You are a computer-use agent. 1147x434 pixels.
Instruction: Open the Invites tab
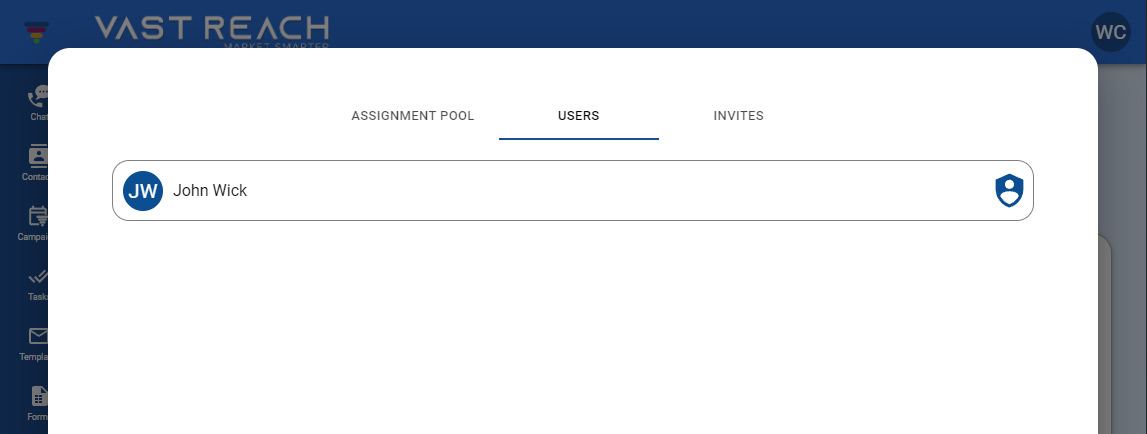point(739,116)
